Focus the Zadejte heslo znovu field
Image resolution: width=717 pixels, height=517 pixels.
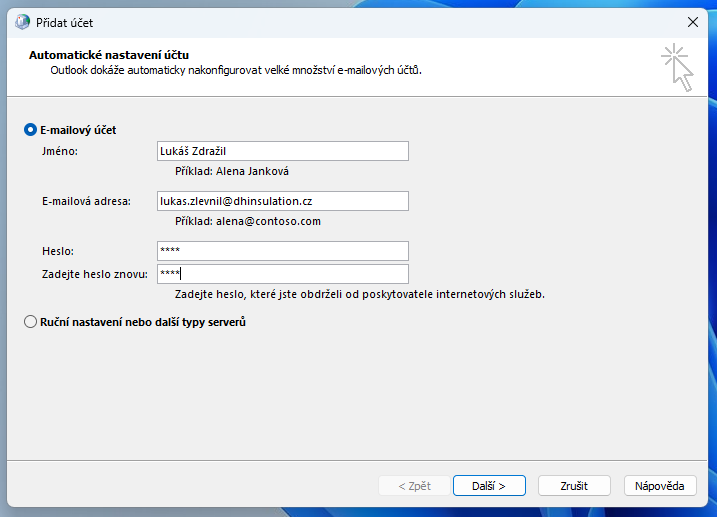(283, 274)
